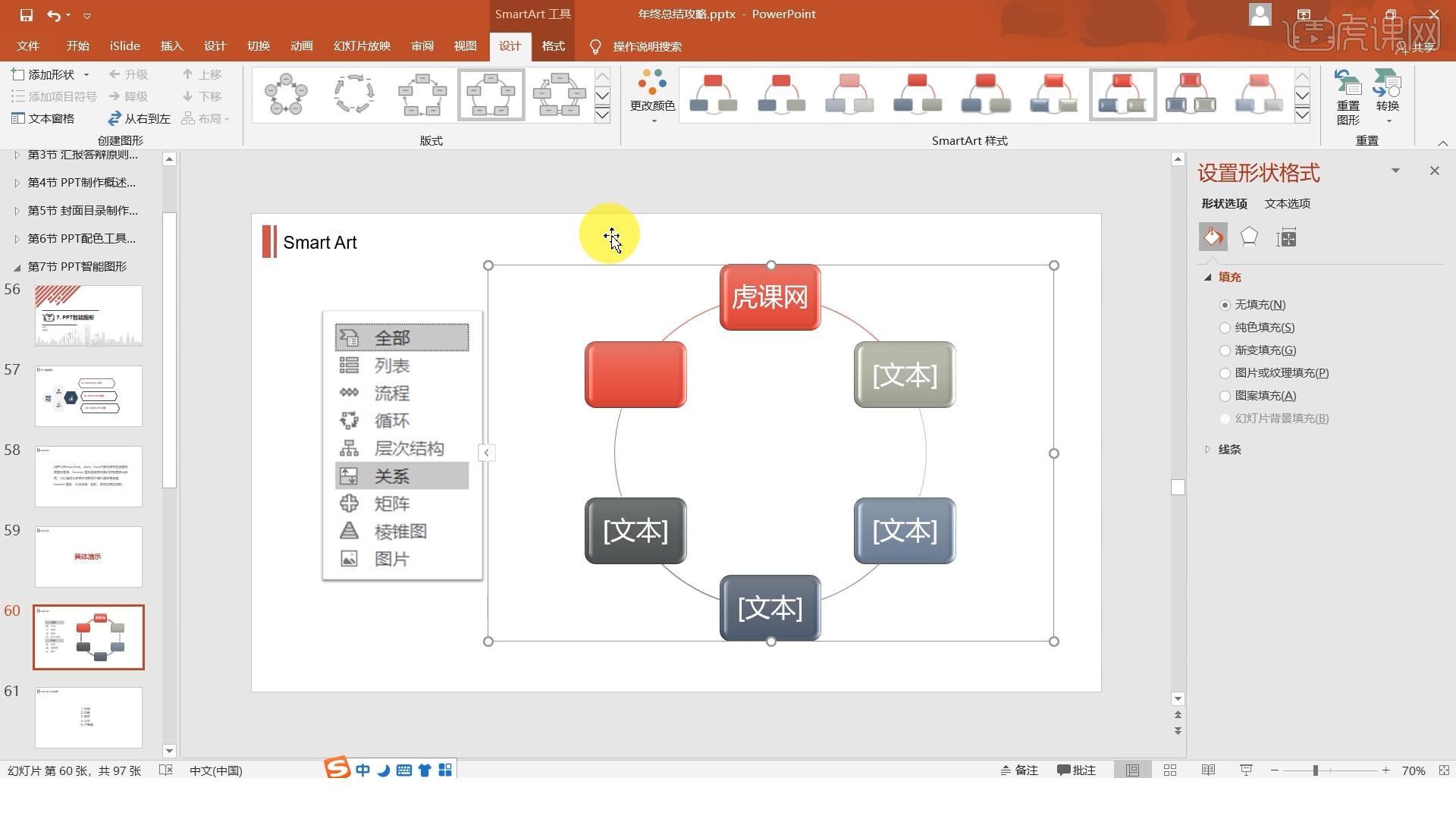
Task: Click the Save icon in title bar
Action: 26,14
